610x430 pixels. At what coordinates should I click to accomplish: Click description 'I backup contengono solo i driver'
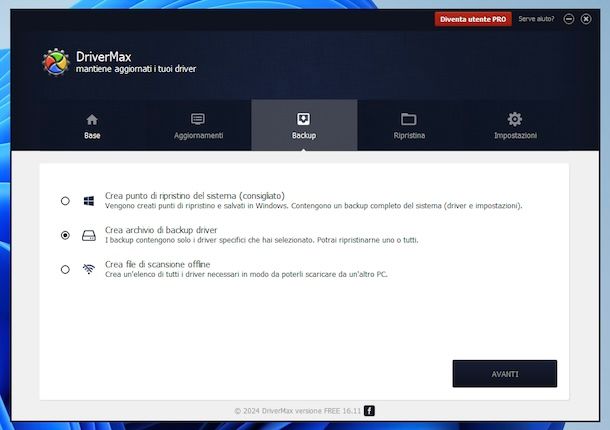(261, 240)
